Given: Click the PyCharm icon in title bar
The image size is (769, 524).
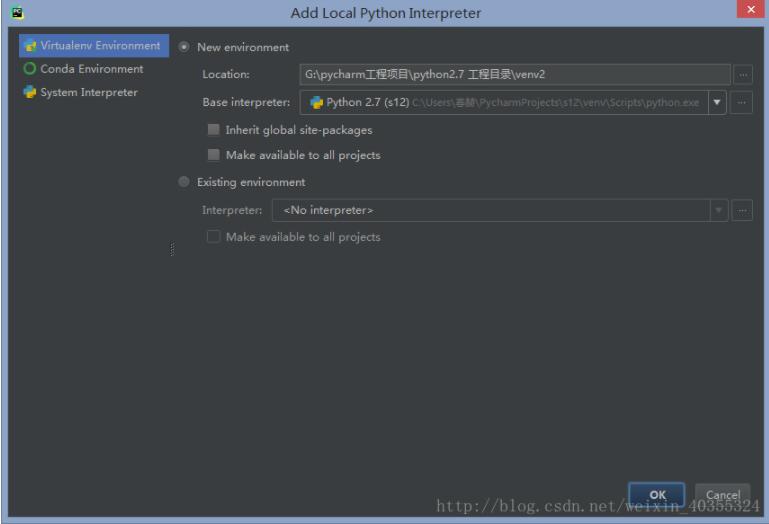Looking at the screenshot, I should (17, 13).
